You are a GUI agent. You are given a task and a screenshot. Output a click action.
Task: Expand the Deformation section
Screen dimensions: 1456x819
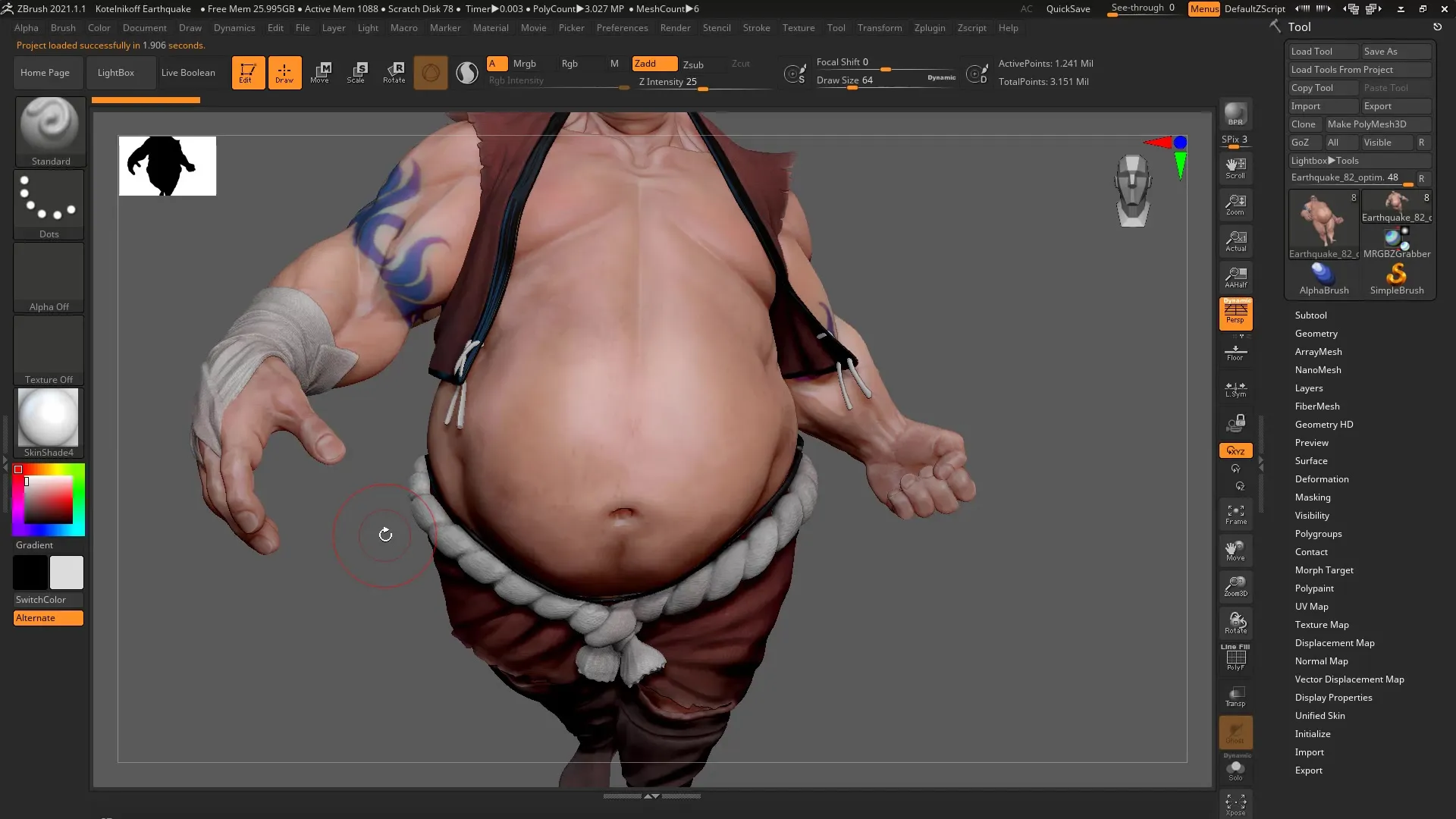[1321, 479]
